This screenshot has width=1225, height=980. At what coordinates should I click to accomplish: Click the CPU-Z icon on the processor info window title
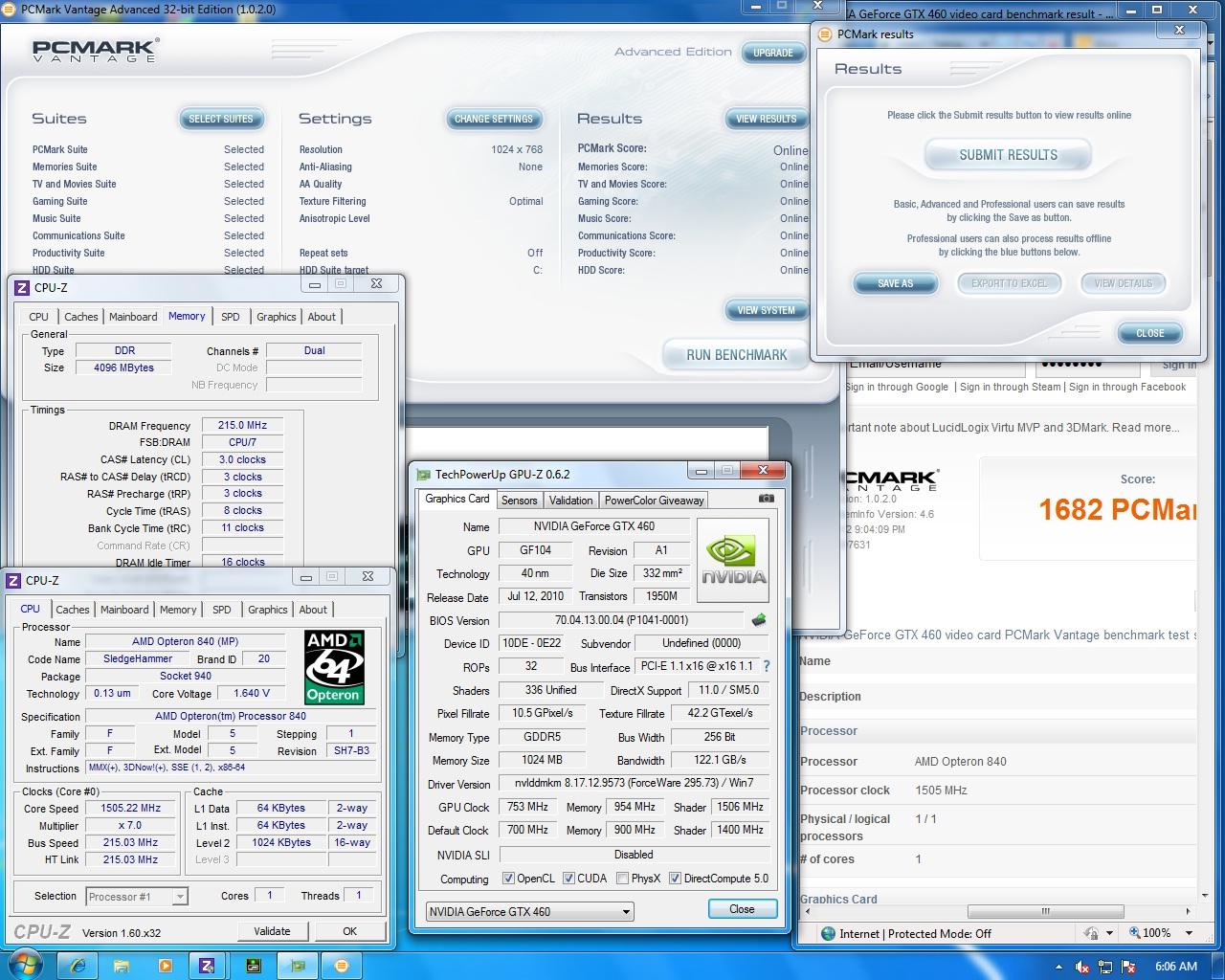coord(14,580)
